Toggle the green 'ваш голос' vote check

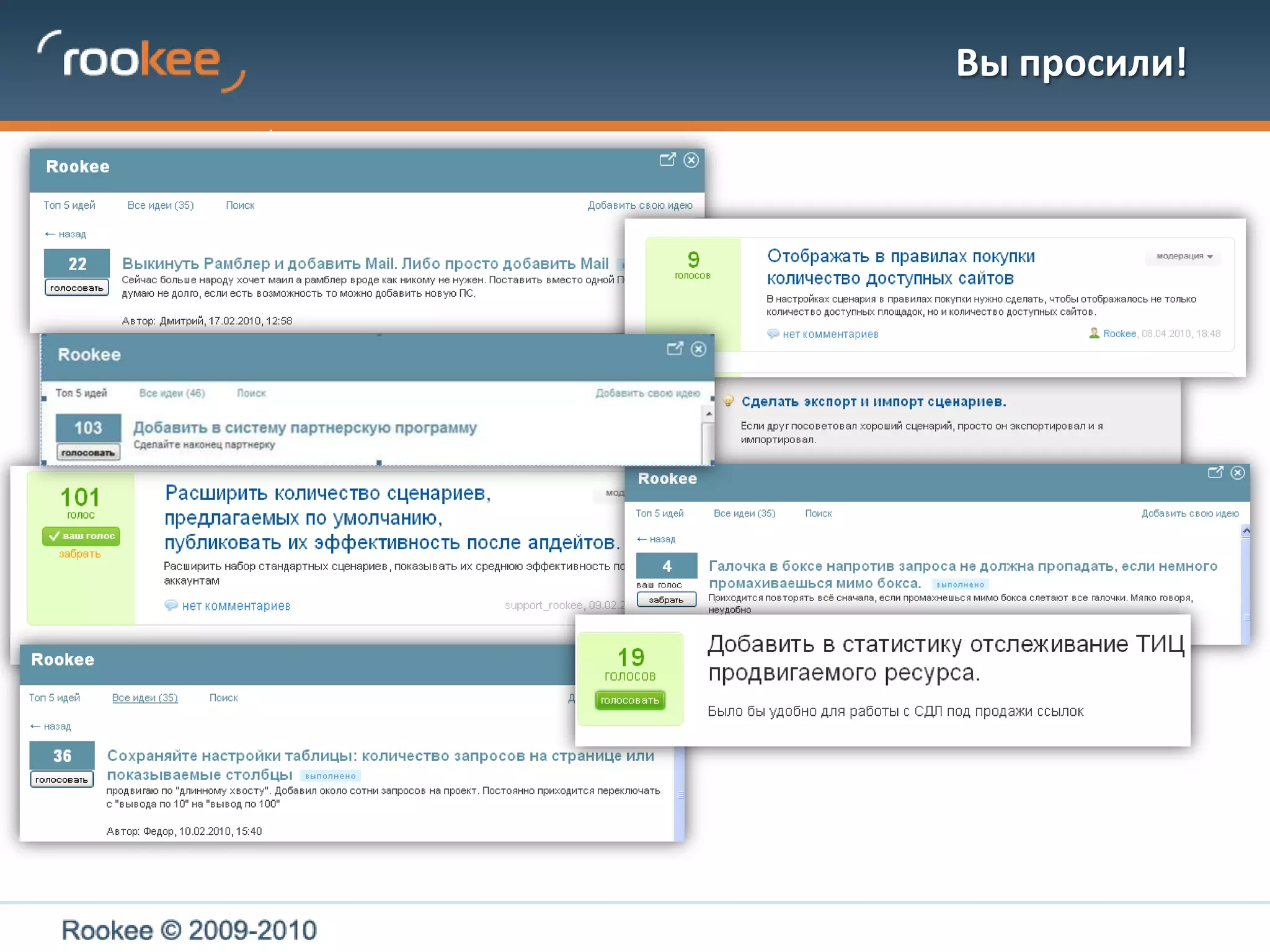81,536
